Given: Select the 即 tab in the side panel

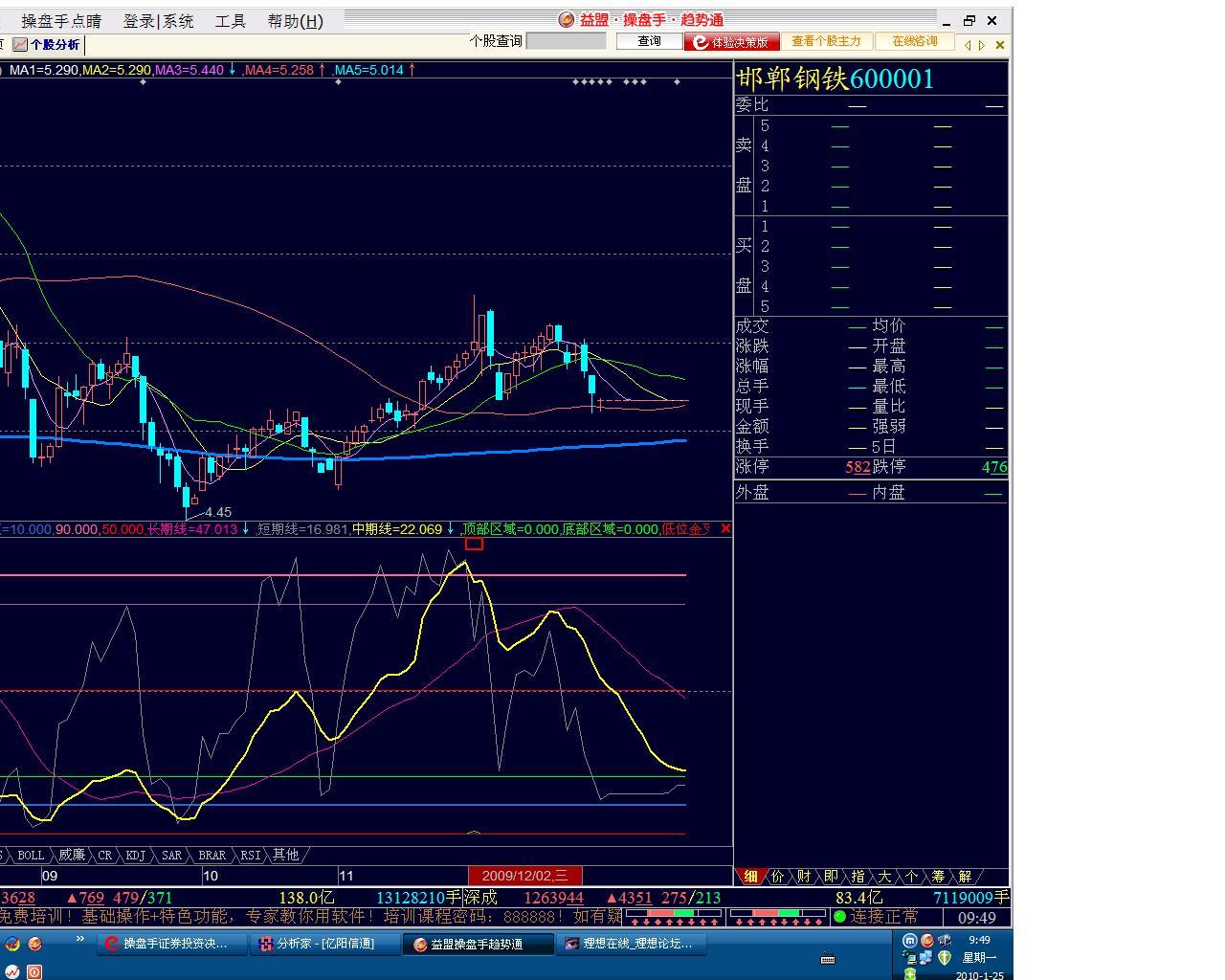Looking at the screenshot, I should tap(831, 876).
